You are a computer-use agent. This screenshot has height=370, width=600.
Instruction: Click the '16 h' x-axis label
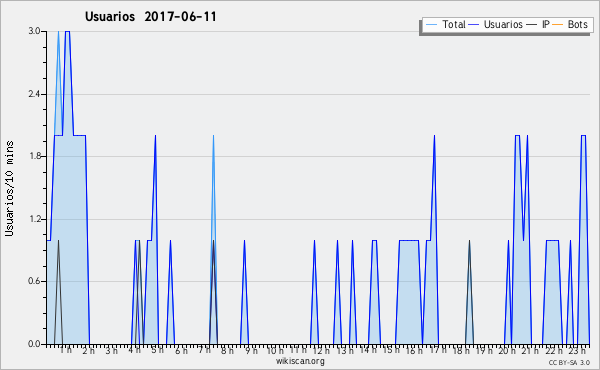click(x=414, y=350)
